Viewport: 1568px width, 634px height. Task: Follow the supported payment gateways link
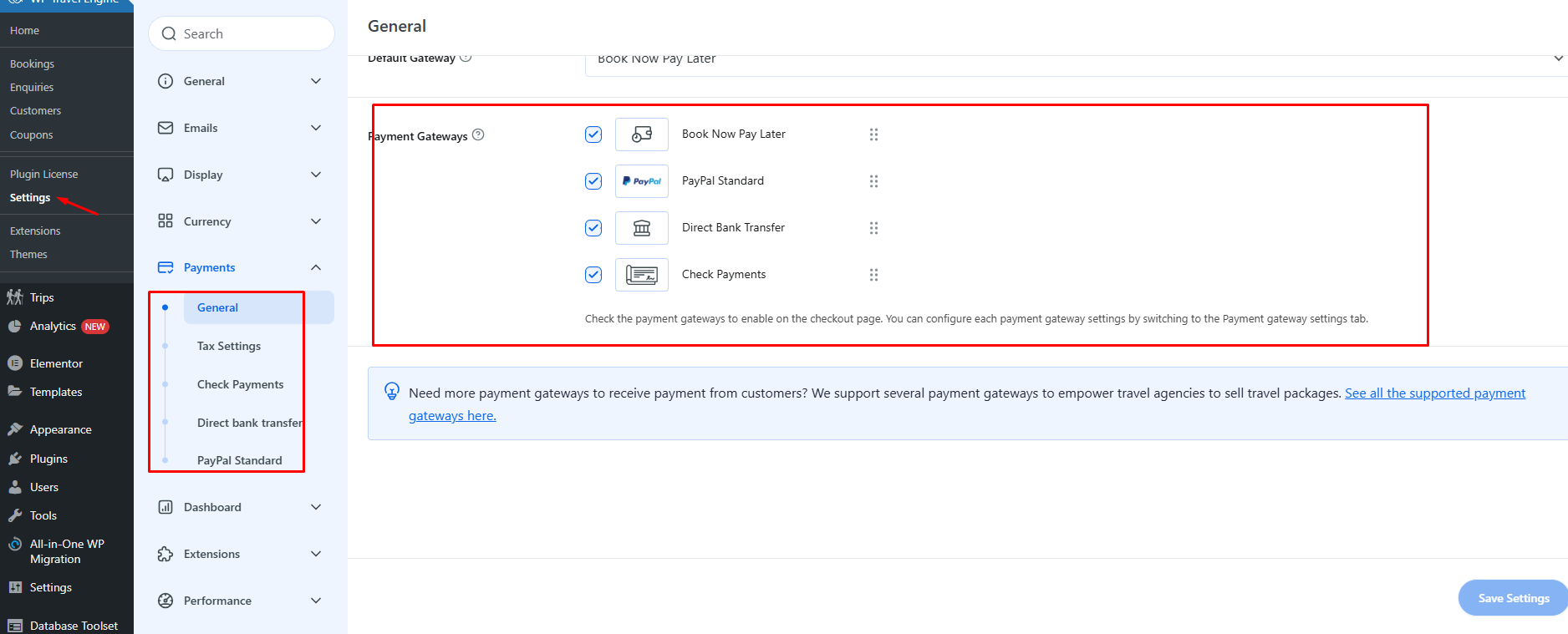coord(1434,393)
